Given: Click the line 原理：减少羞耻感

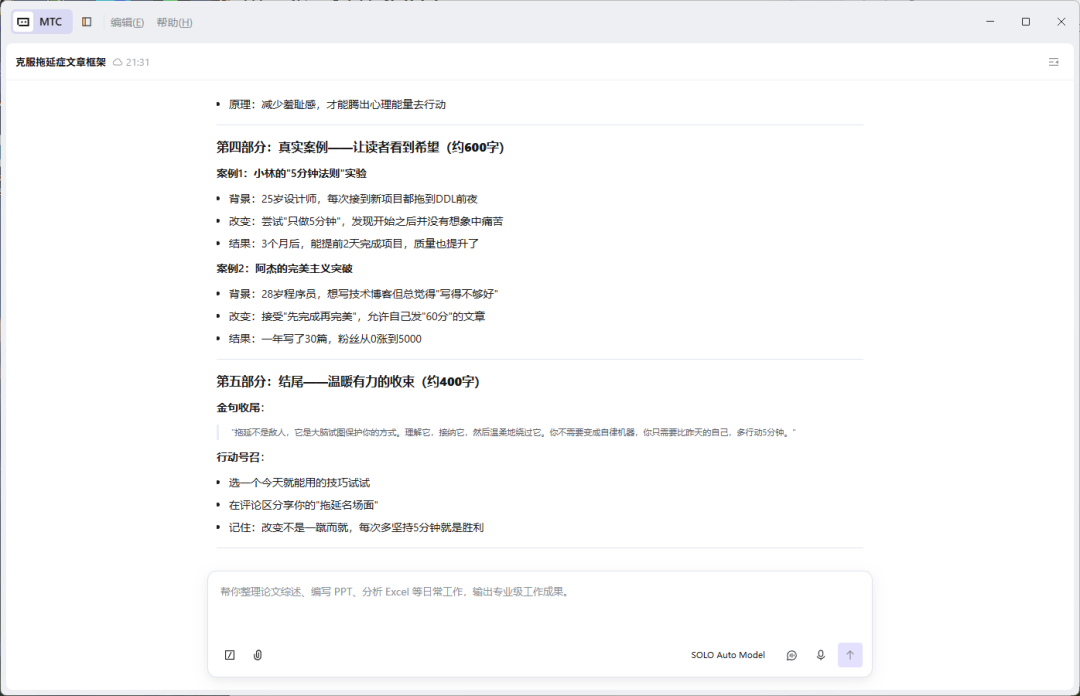Looking at the screenshot, I should point(338,104).
